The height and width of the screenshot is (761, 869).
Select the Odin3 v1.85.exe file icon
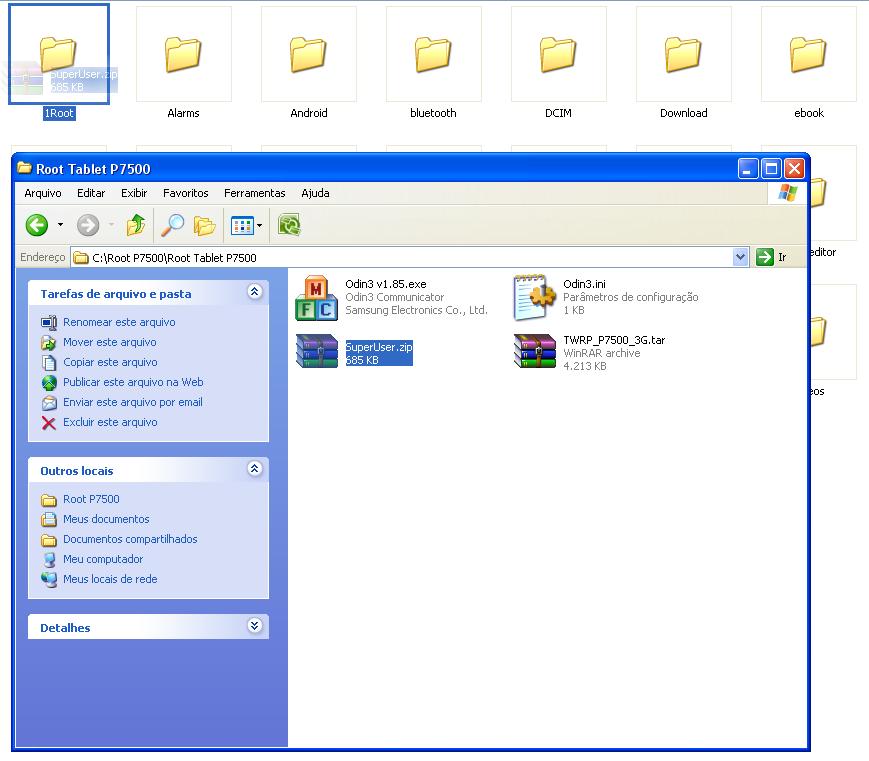pos(317,296)
